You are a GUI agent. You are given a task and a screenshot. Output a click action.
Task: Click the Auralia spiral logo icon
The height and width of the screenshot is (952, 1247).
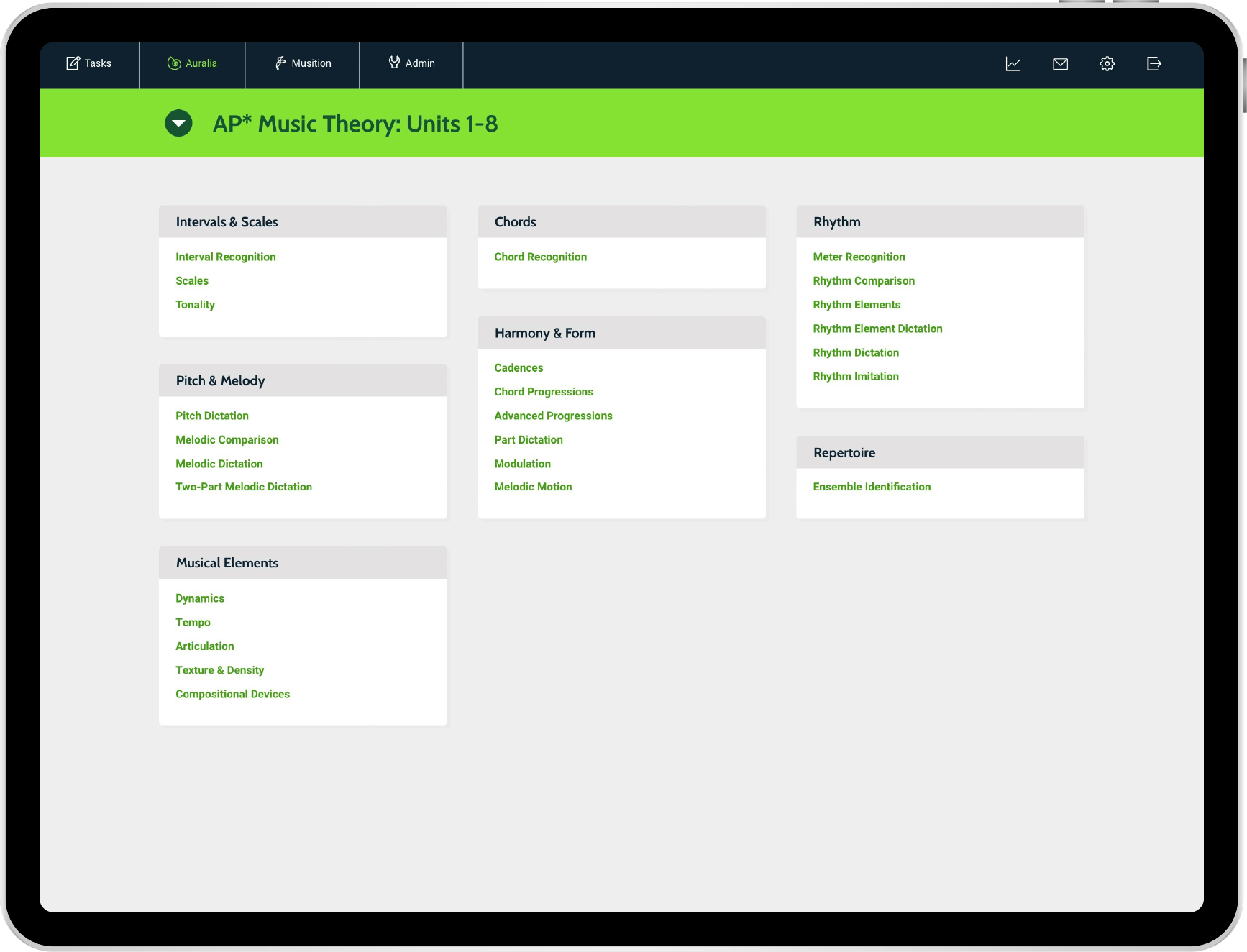(x=174, y=63)
